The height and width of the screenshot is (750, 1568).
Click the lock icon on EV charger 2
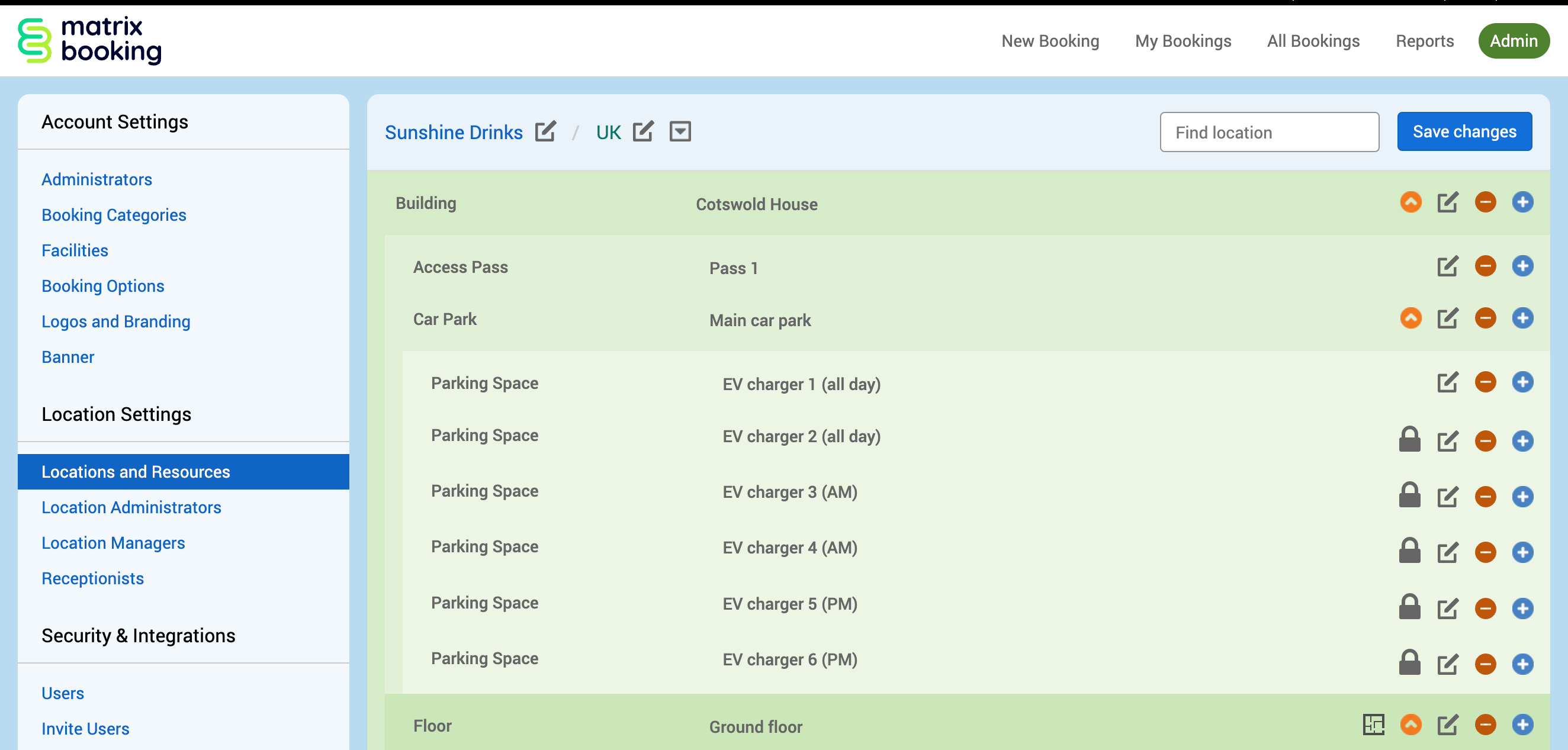[x=1409, y=439]
